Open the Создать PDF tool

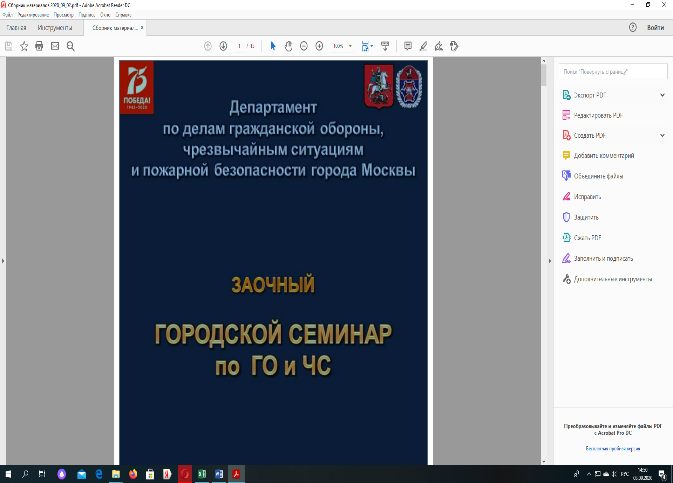coord(589,135)
